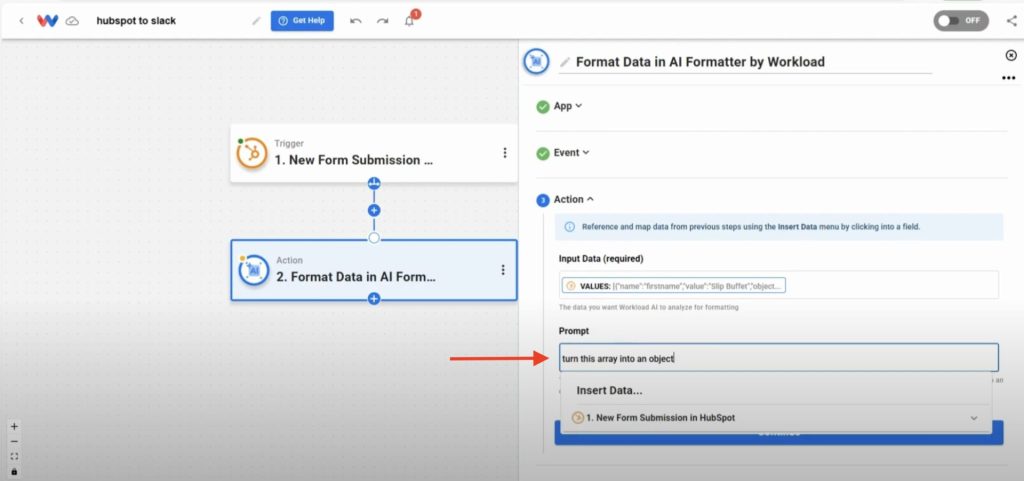Add a step below the action
Image resolution: width=1024 pixels, height=481 pixels.
[x=374, y=299]
